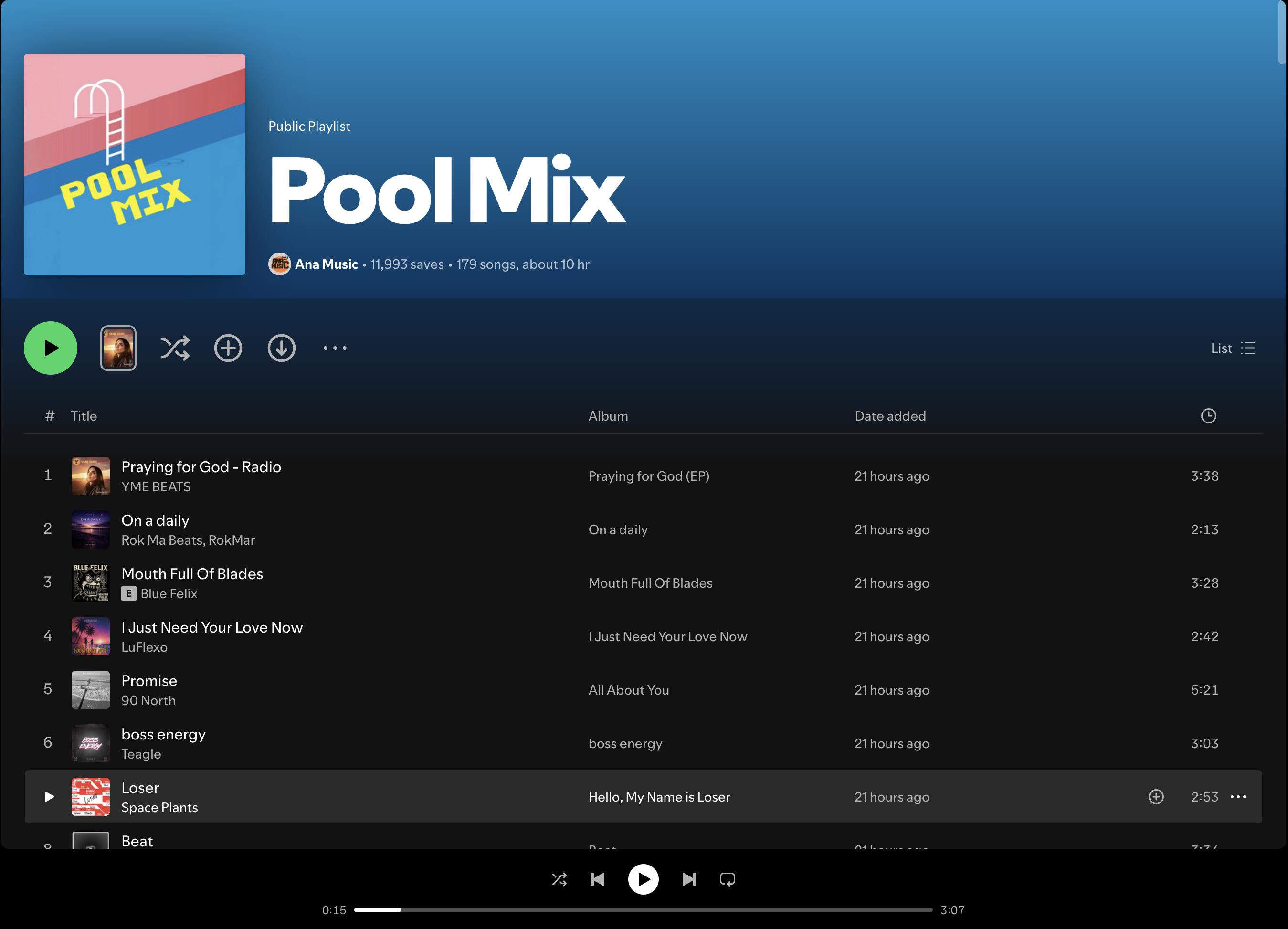The height and width of the screenshot is (929, 1288).
Task: Click the On a daily album art
Action: 90,529
